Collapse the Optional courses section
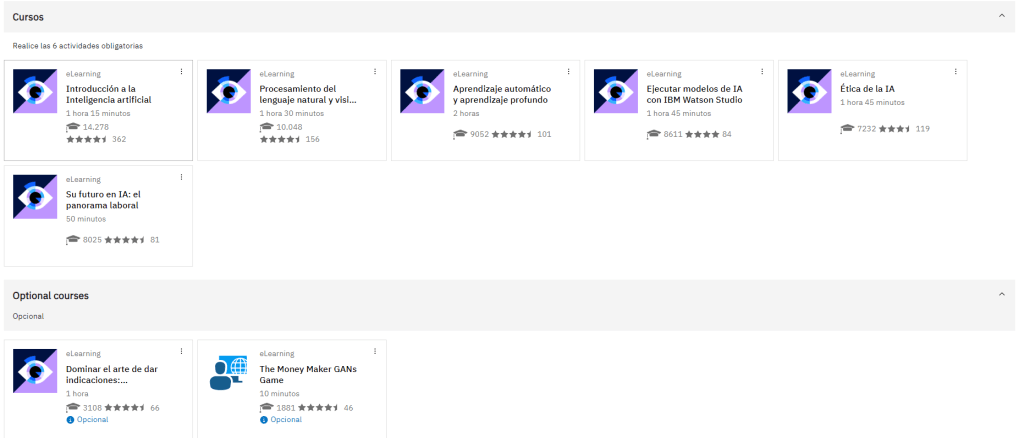Image resolution: width=1024 pixels, height=438 pixels. (1001, 295)
